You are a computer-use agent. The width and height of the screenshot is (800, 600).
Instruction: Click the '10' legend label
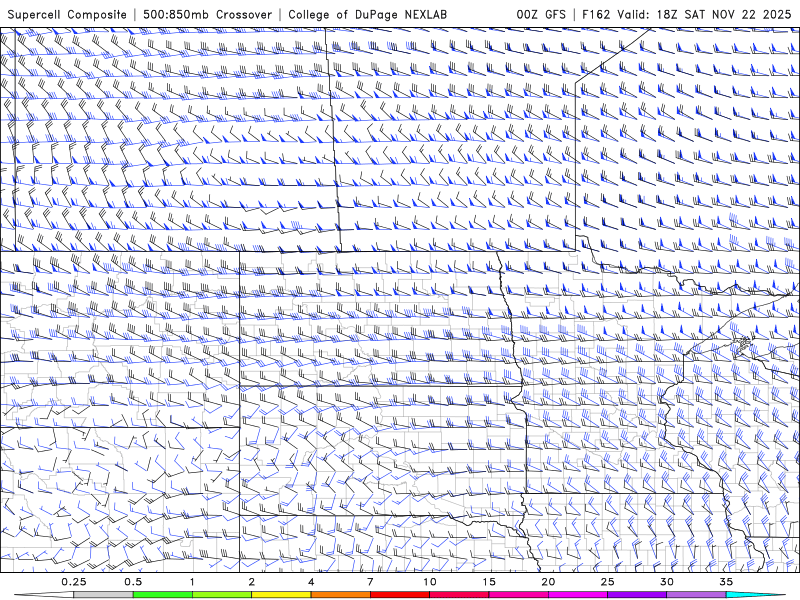click(x=430, y=582)
